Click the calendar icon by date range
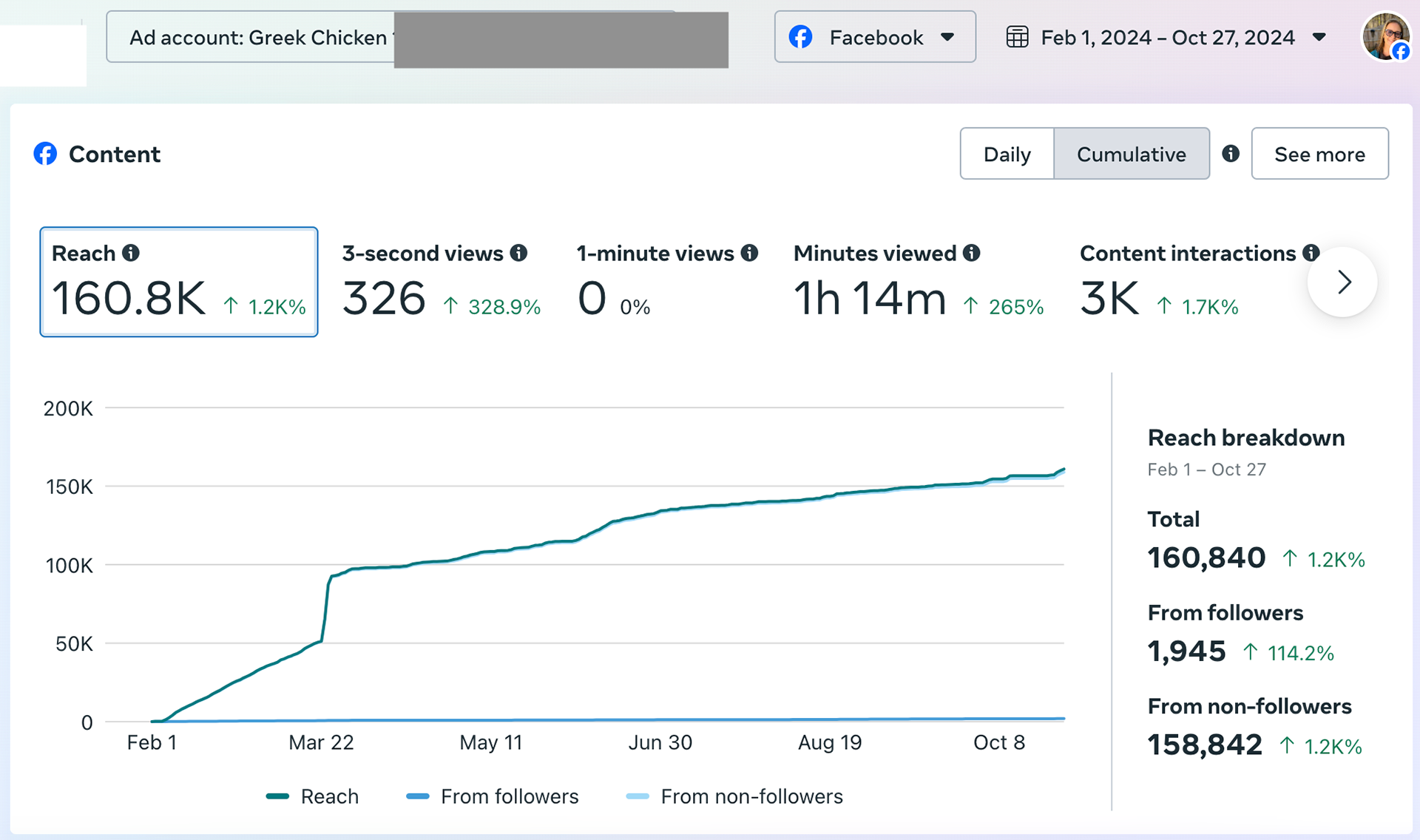 click(x=1017, y=37)
